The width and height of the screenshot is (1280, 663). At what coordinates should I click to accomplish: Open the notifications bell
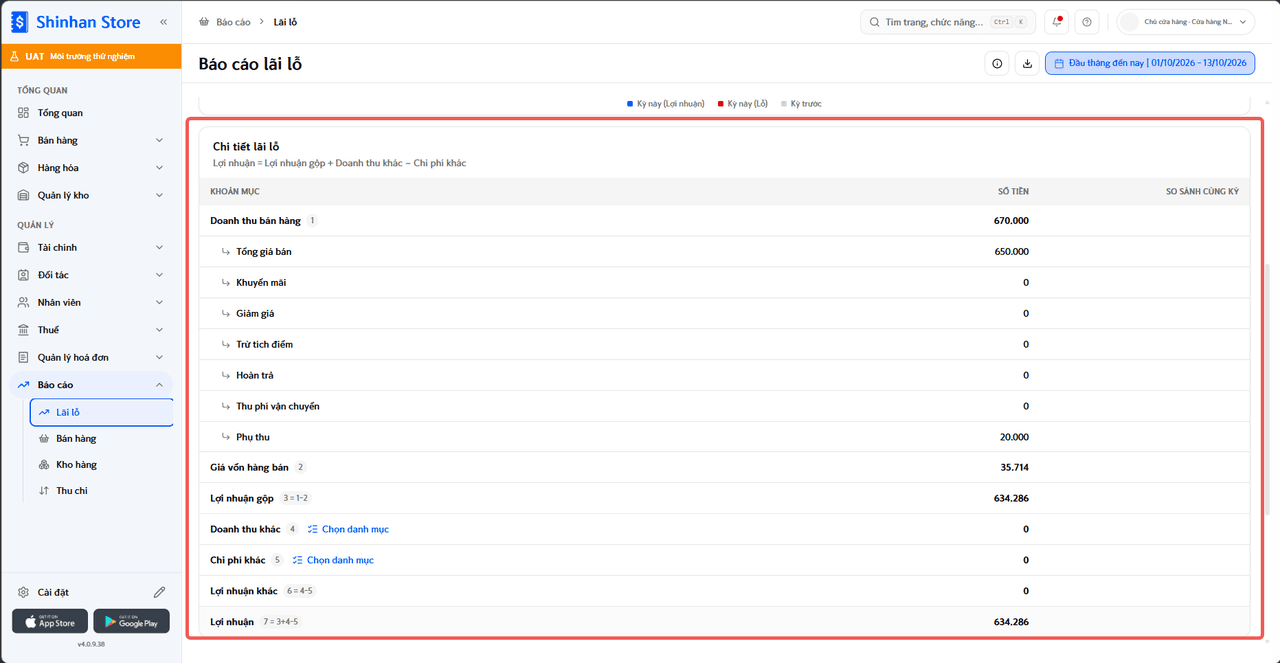click(x=1057, y=22)
